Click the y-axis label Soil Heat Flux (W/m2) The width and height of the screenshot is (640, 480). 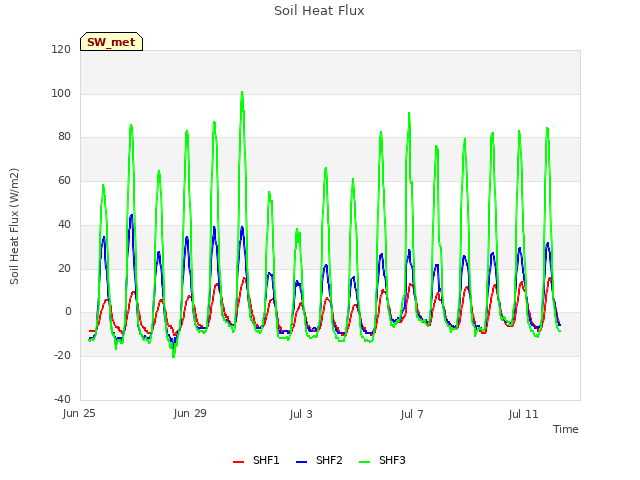click(14, 226)
